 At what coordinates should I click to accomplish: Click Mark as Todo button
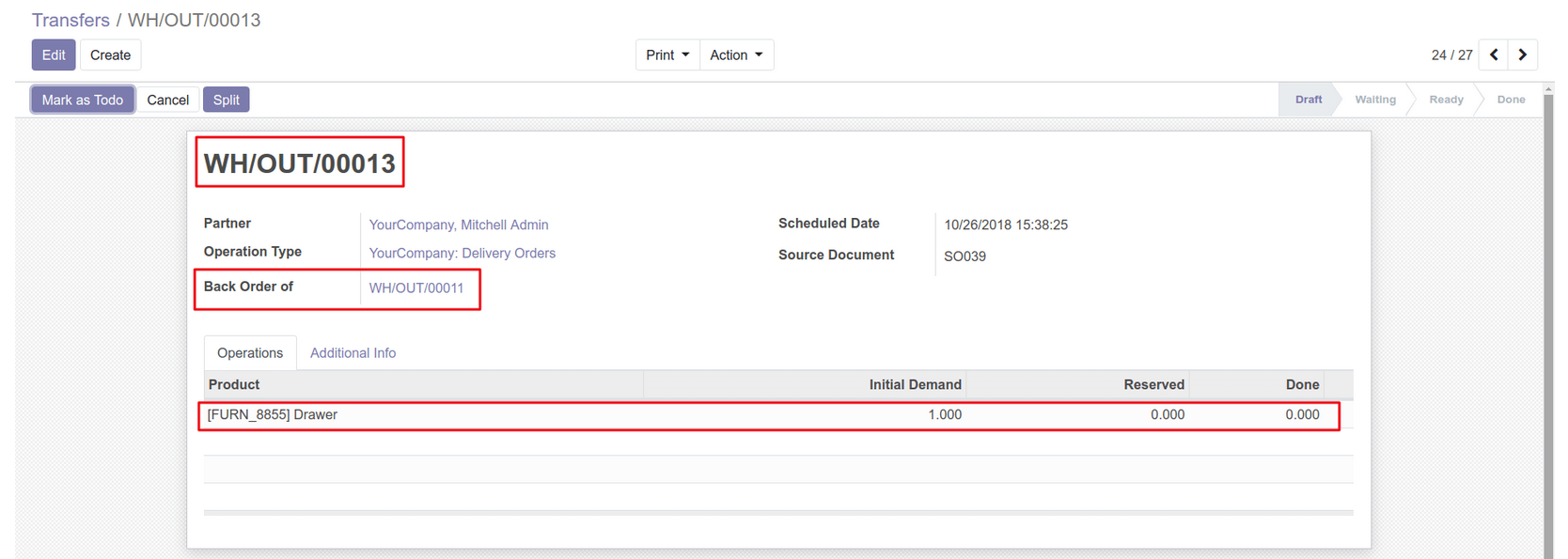pos(83,100)
